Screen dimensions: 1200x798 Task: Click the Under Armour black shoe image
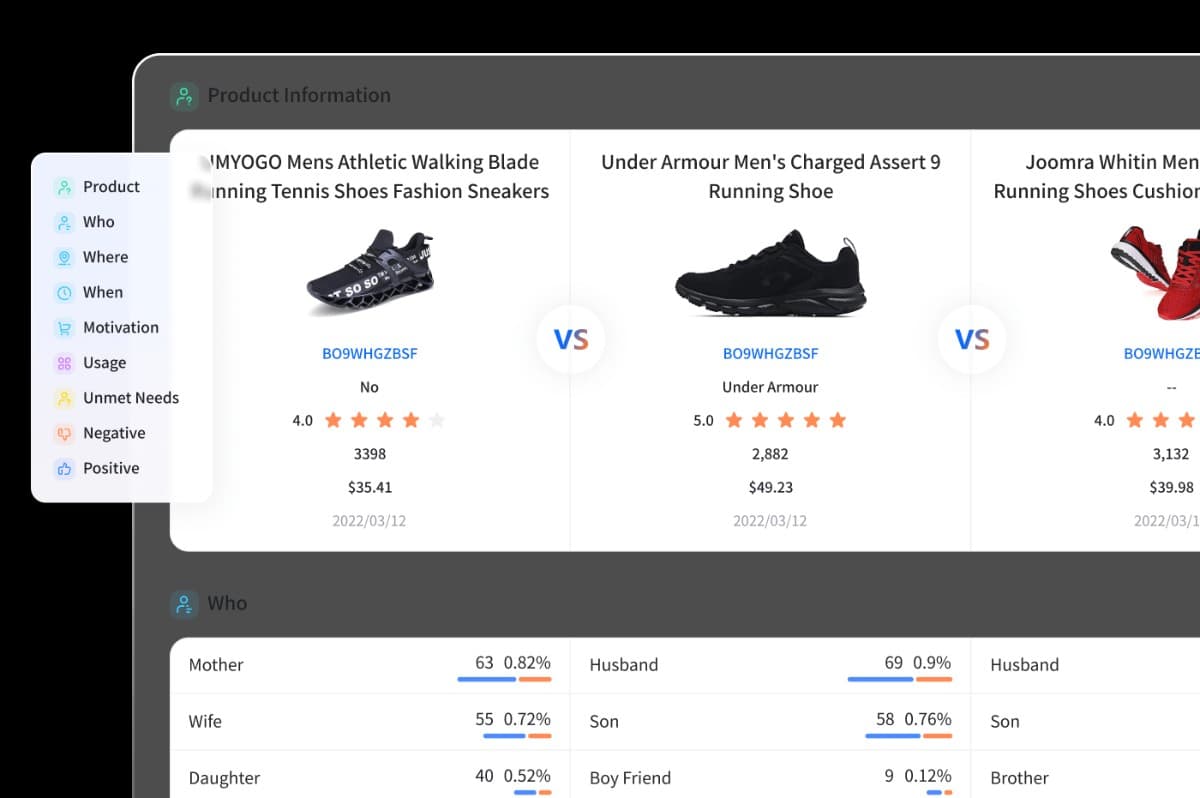coord(771,273)
